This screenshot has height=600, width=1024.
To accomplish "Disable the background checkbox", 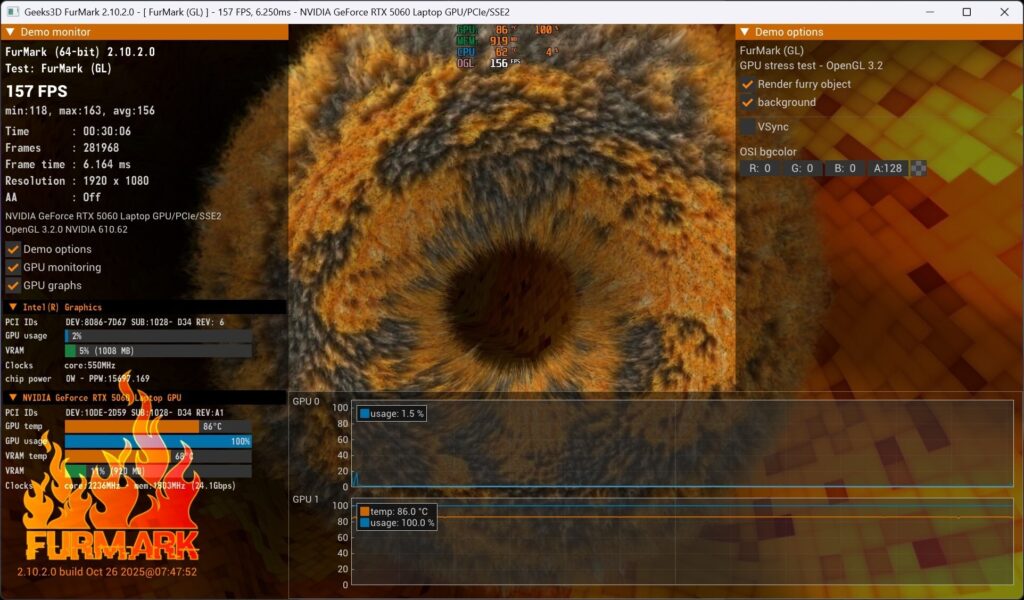I will (x=748, y=103).
